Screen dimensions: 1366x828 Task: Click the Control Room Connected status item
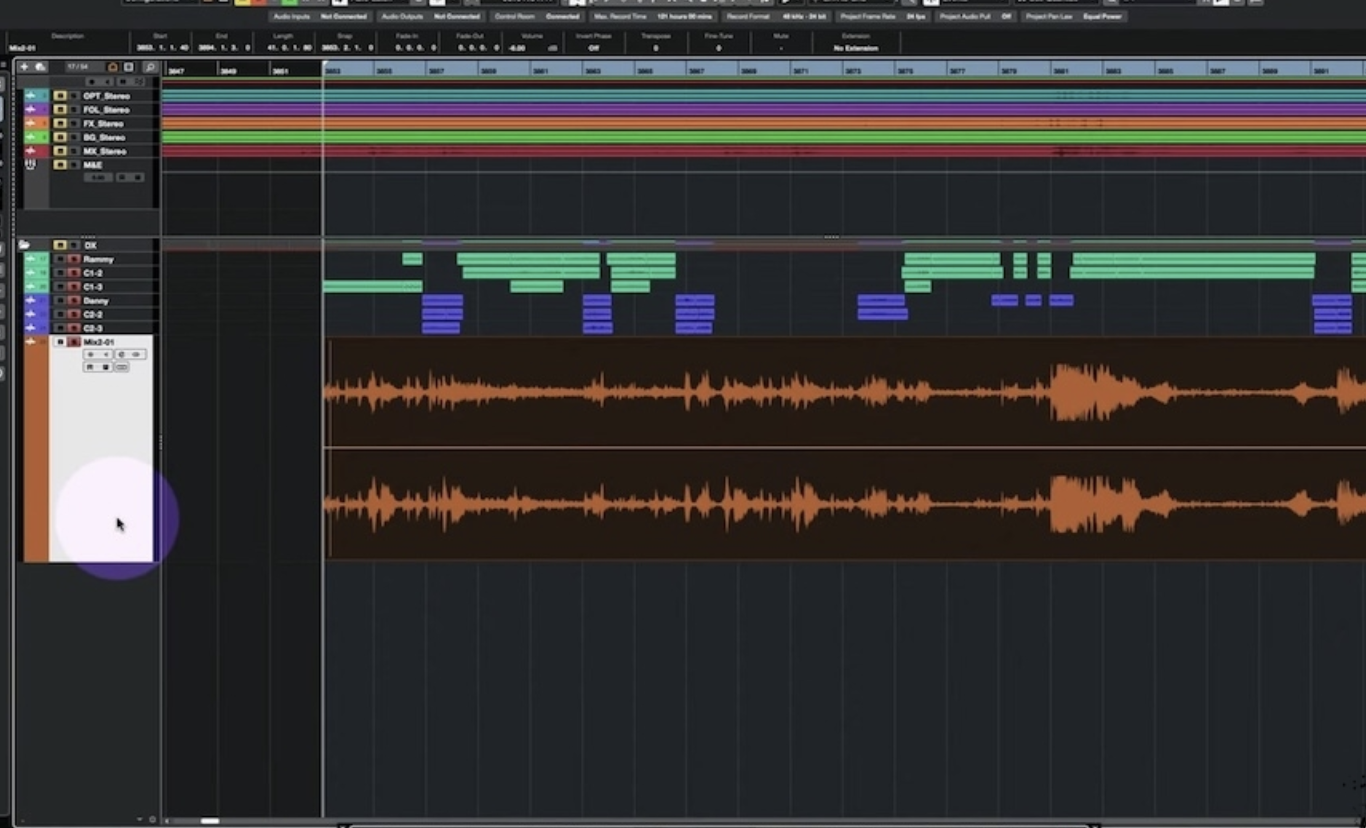click(x=562, y=17)
